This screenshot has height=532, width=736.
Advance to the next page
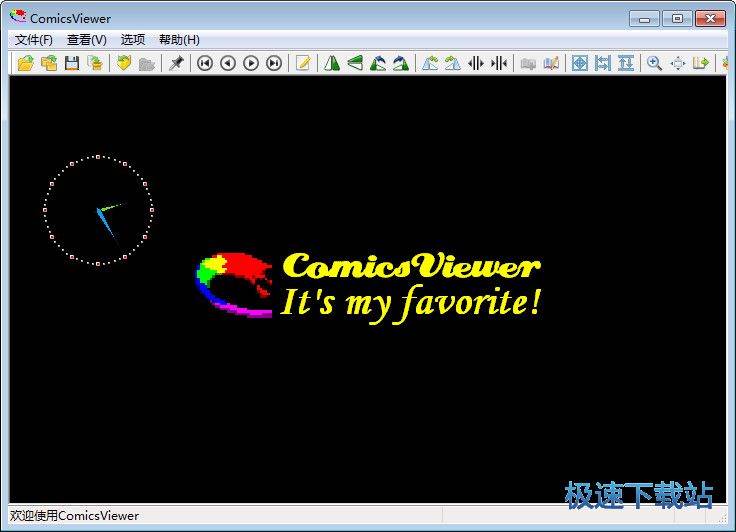(251, 63)
